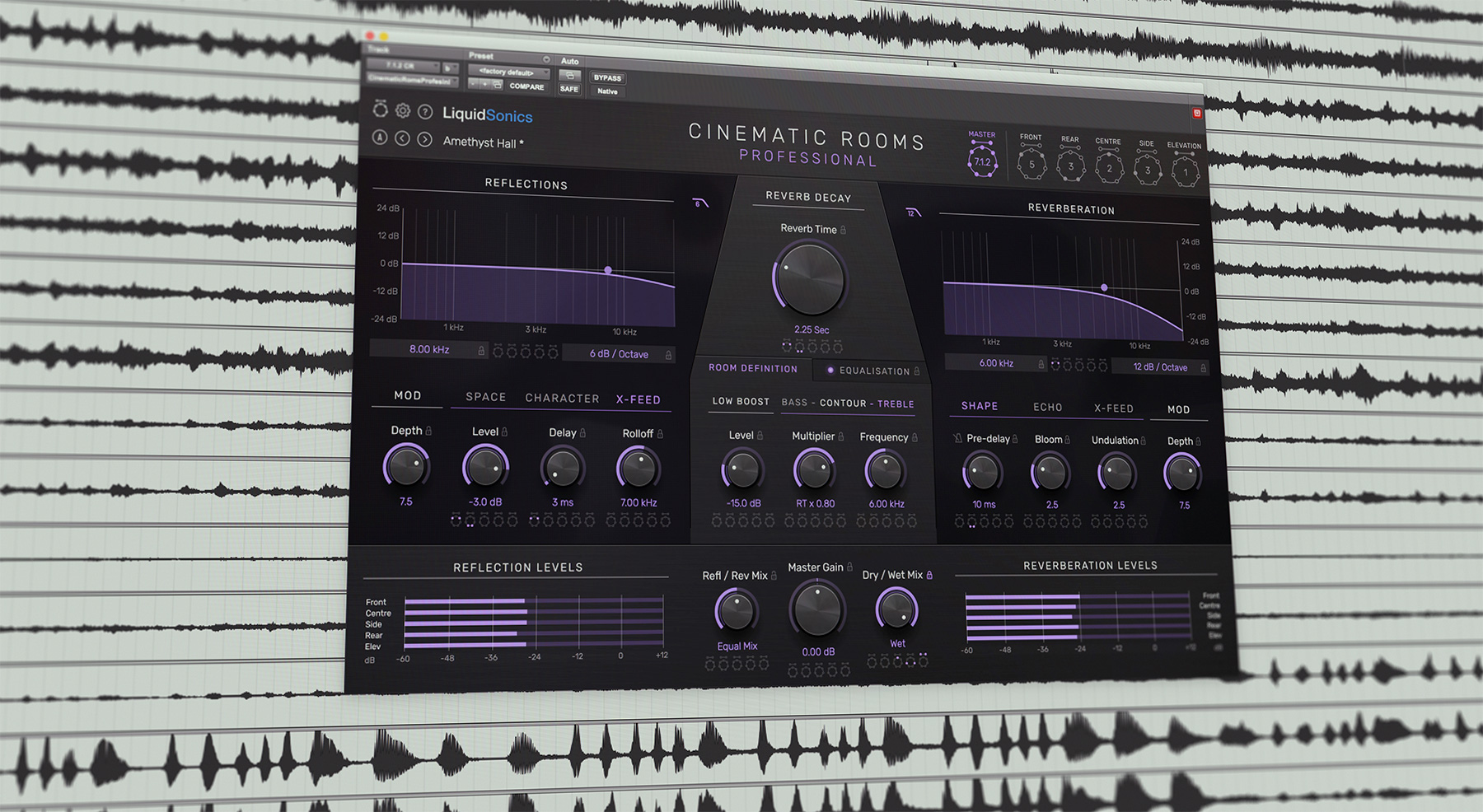Toggle the lock beside Master Gain

click(x=850, y=567)
